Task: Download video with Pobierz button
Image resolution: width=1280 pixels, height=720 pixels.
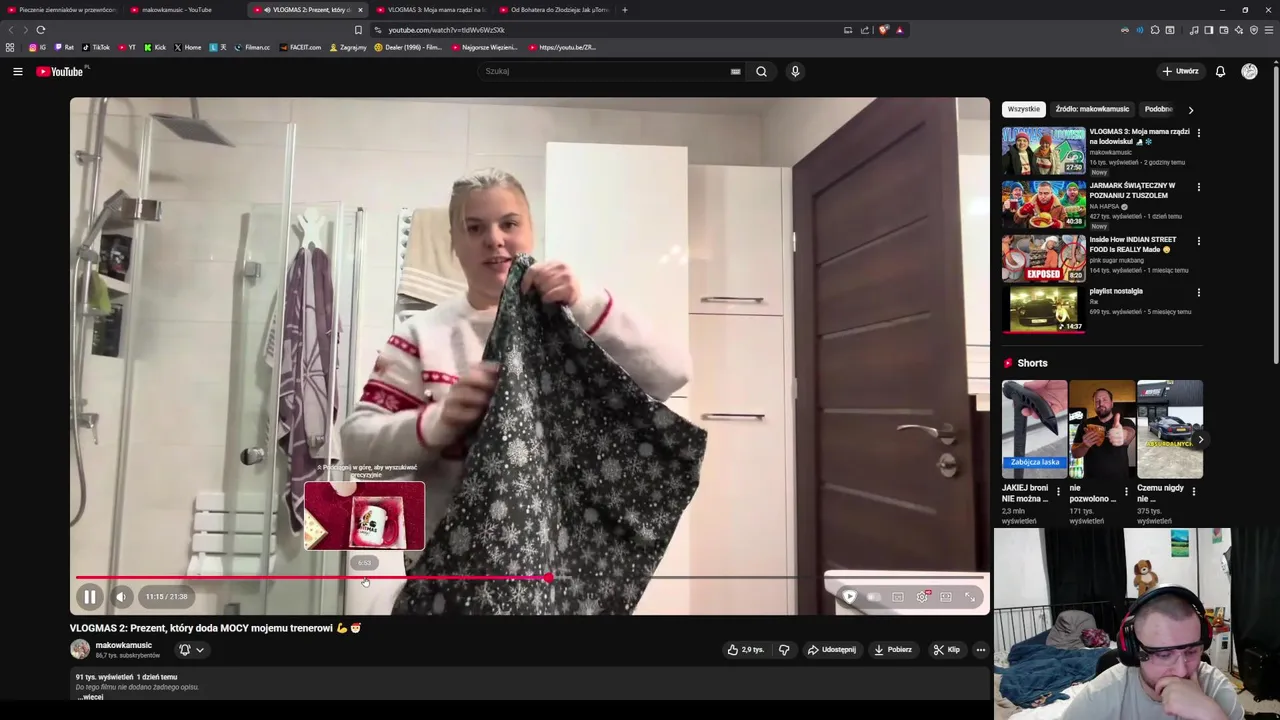Action: 892,650
